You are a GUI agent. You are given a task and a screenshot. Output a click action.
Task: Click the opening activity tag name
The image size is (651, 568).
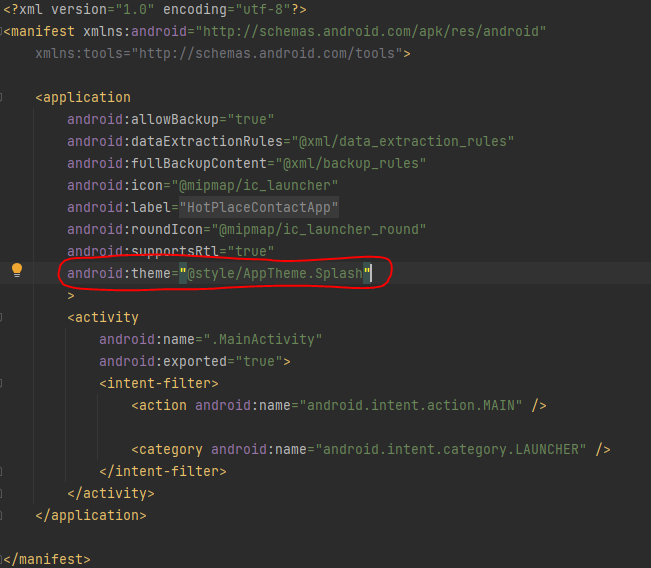[107, 318]
